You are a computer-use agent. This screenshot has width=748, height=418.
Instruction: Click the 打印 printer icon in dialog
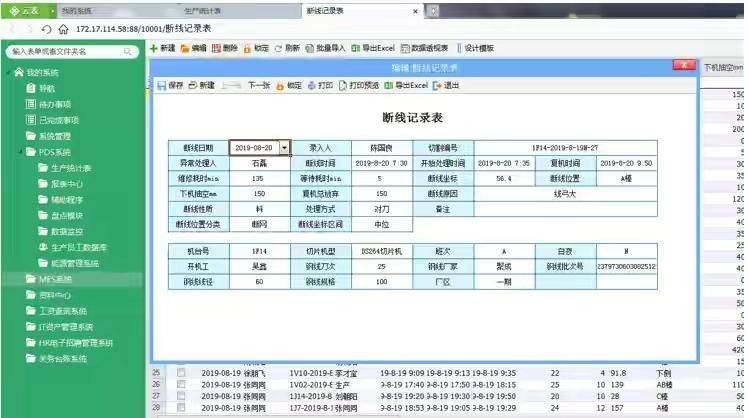pos(312,85)
